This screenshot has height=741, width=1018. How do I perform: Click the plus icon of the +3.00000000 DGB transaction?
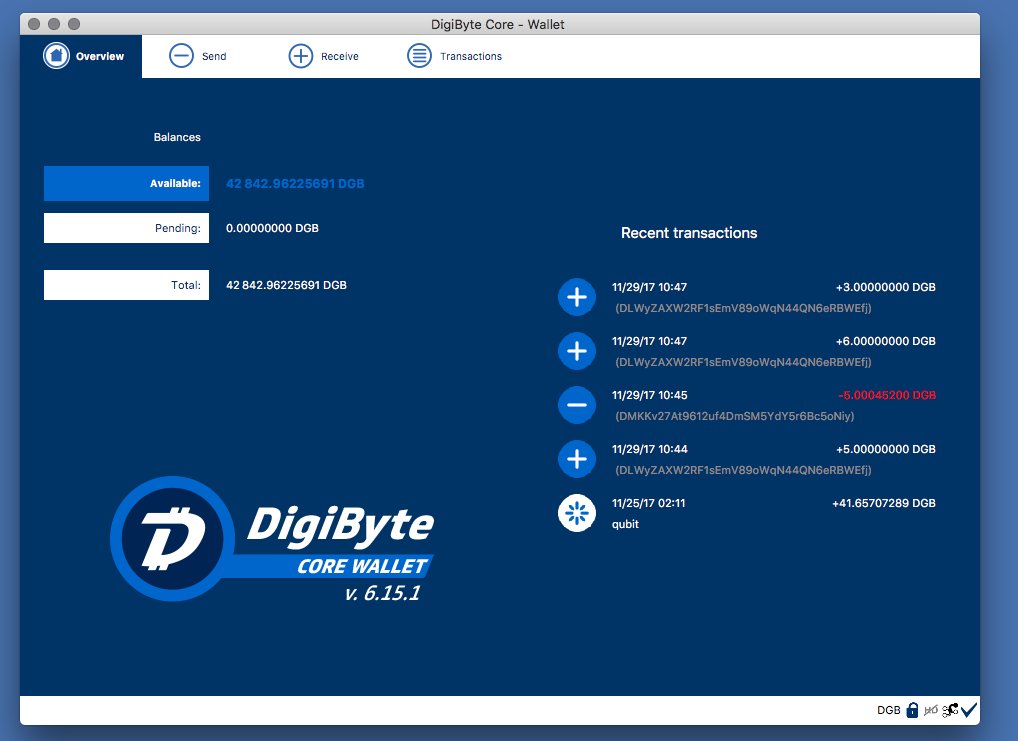pyautogui.click(x=577, y=297)
